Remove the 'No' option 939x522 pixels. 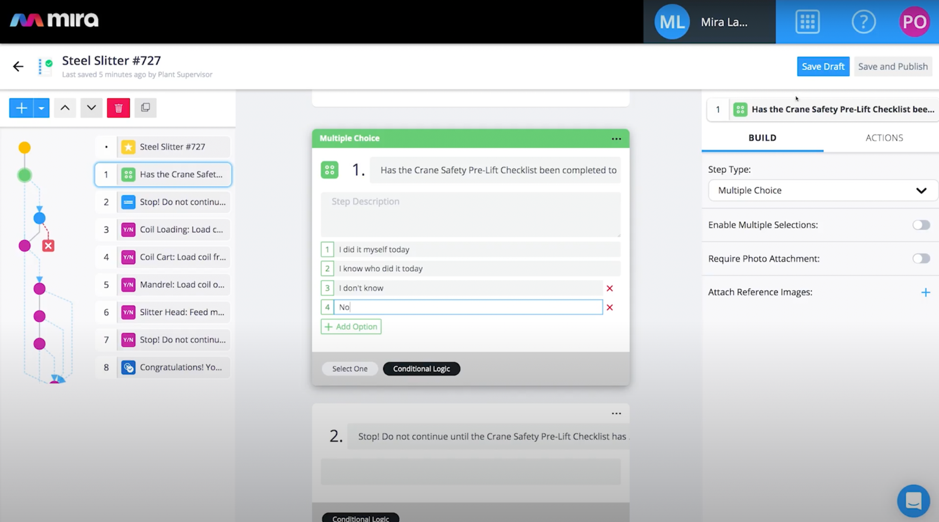tap(610, 307)
